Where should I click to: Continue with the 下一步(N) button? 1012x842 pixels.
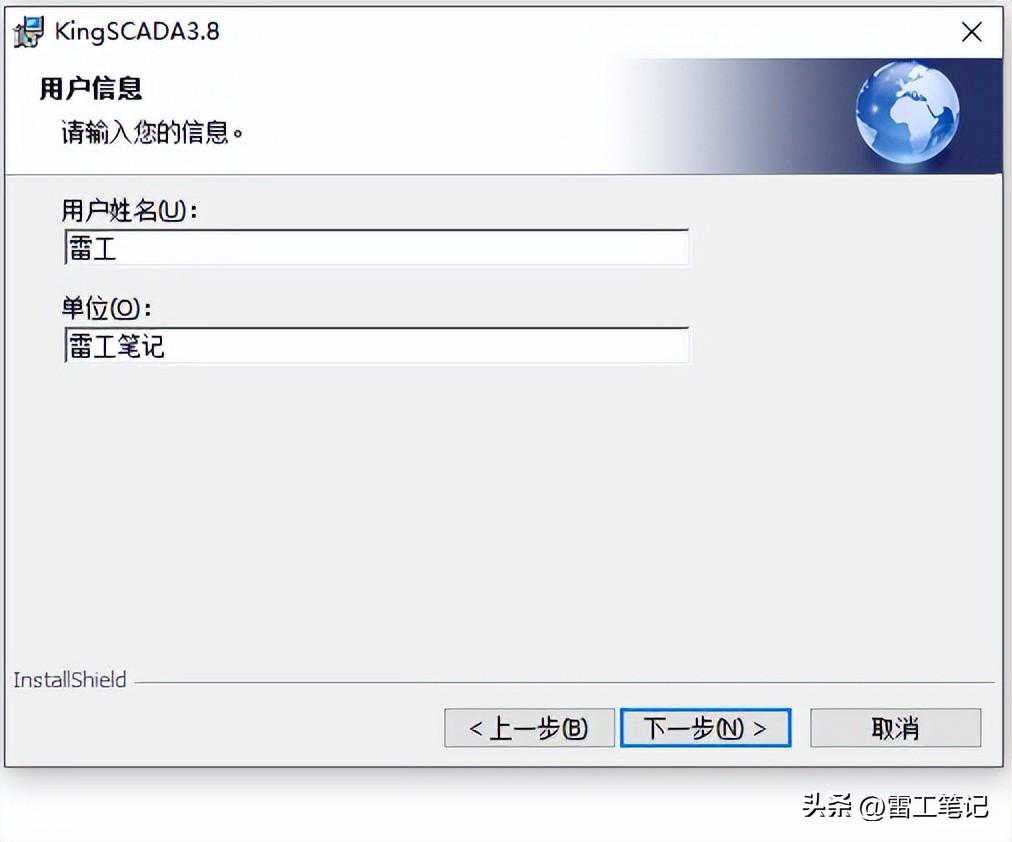click(x=705, y=728)
